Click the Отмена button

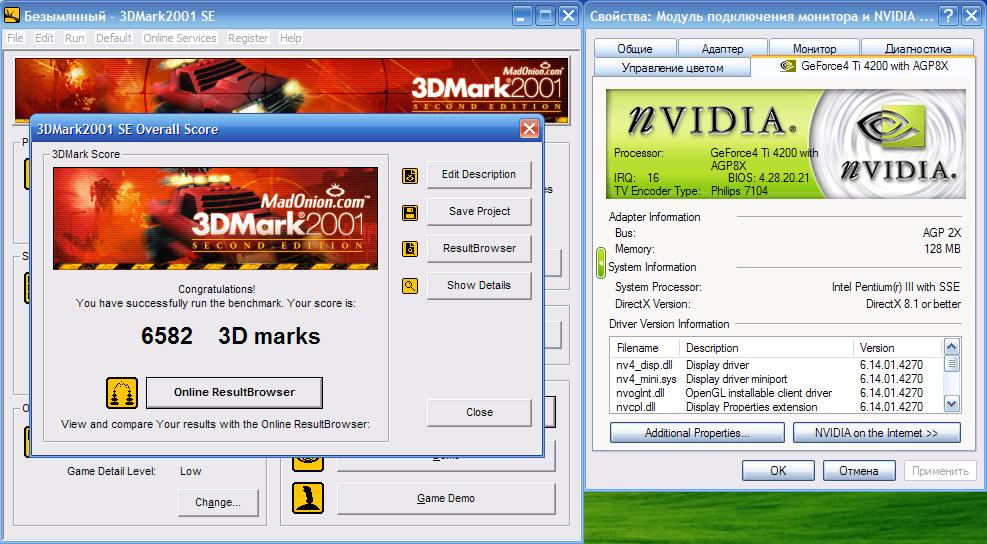(859, 470)
